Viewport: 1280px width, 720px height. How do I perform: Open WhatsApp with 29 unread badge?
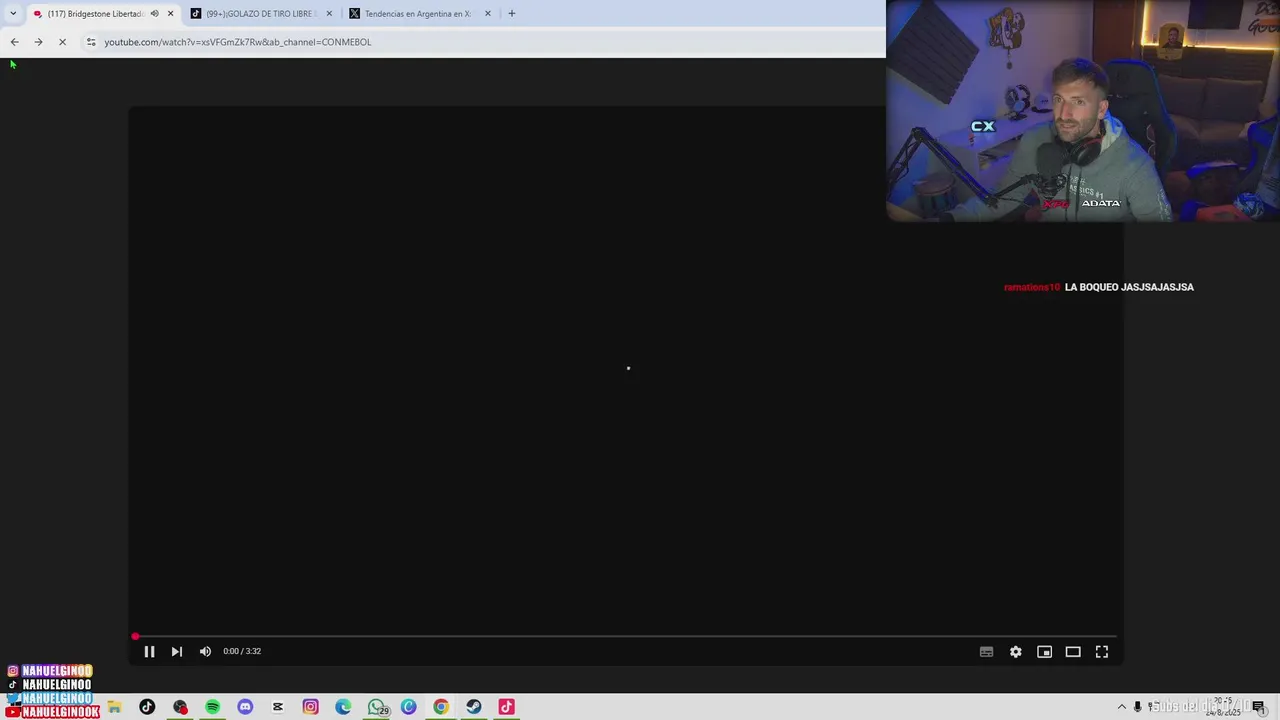coord(377,707)
